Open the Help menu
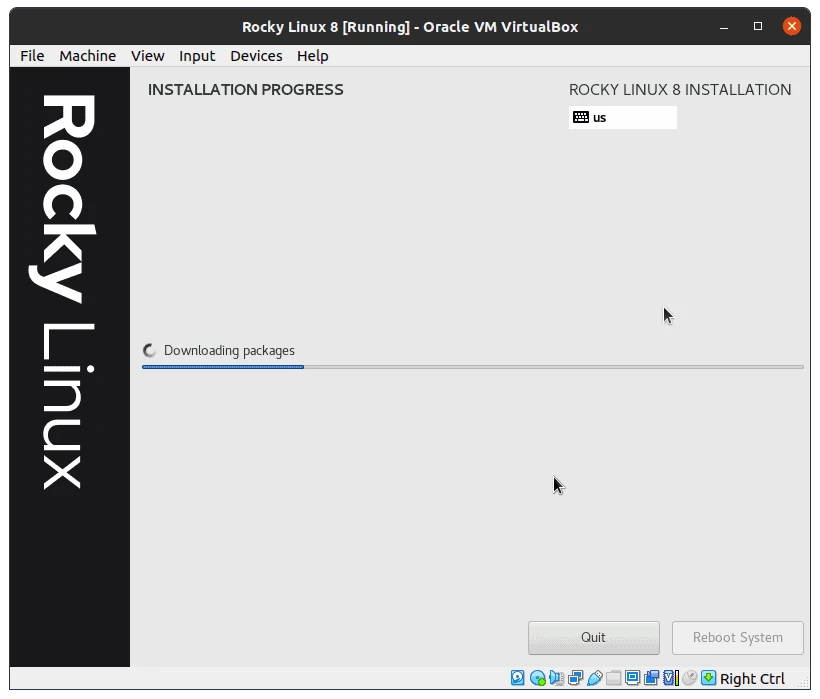 click(x=312, y=56)
